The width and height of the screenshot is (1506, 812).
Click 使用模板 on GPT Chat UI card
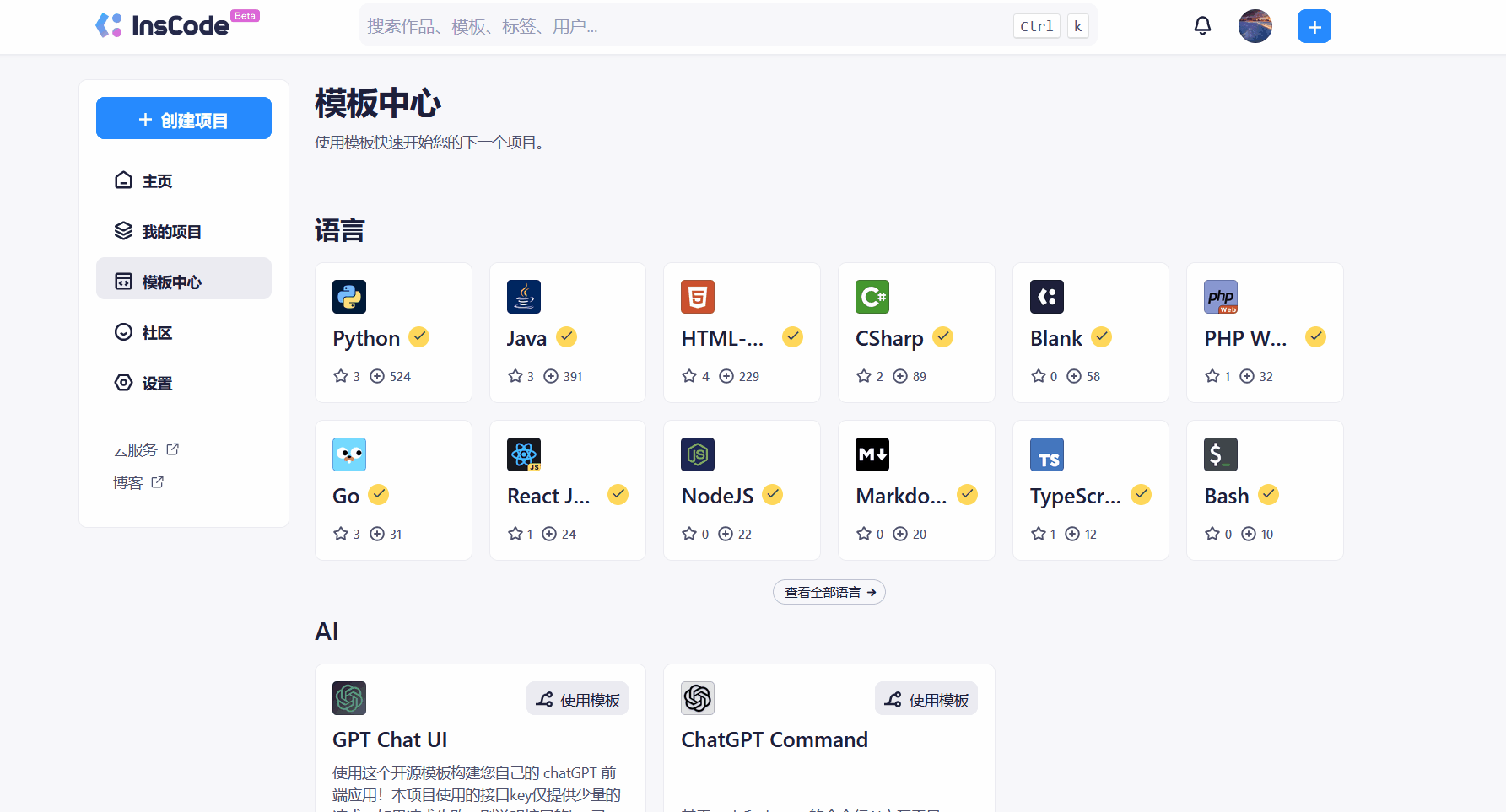(578, 699)
